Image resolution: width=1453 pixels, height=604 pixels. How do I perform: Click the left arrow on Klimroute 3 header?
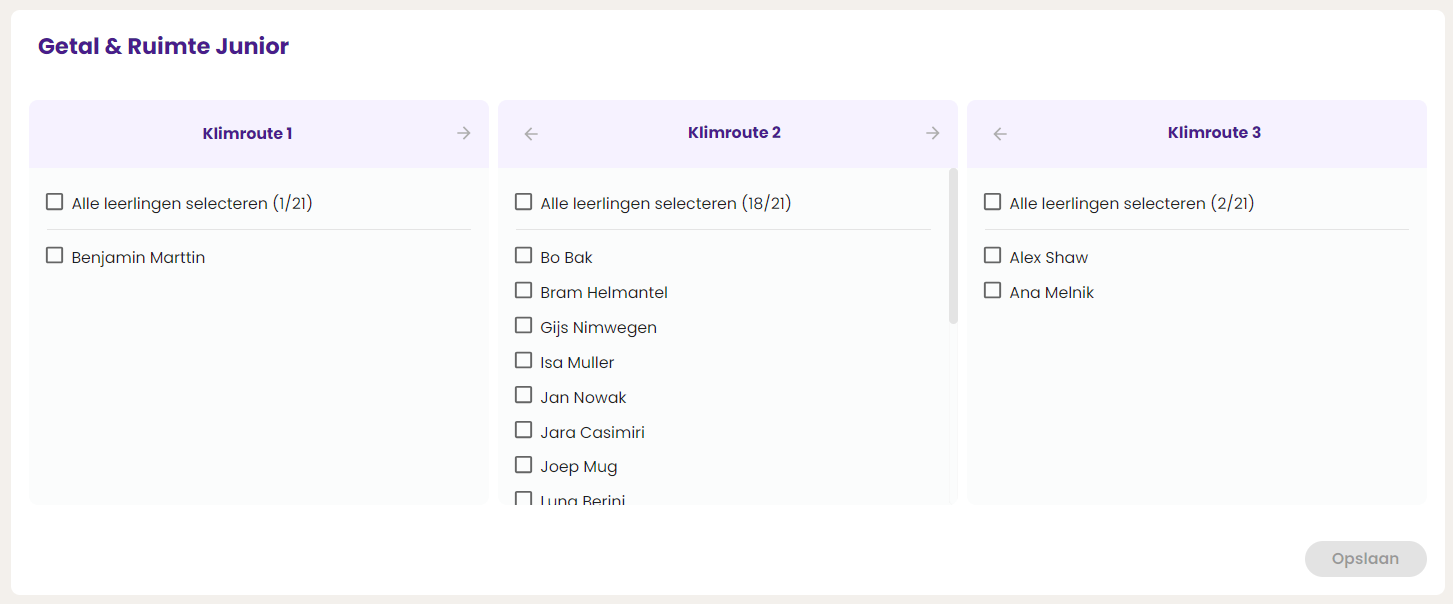coord(999,132)
